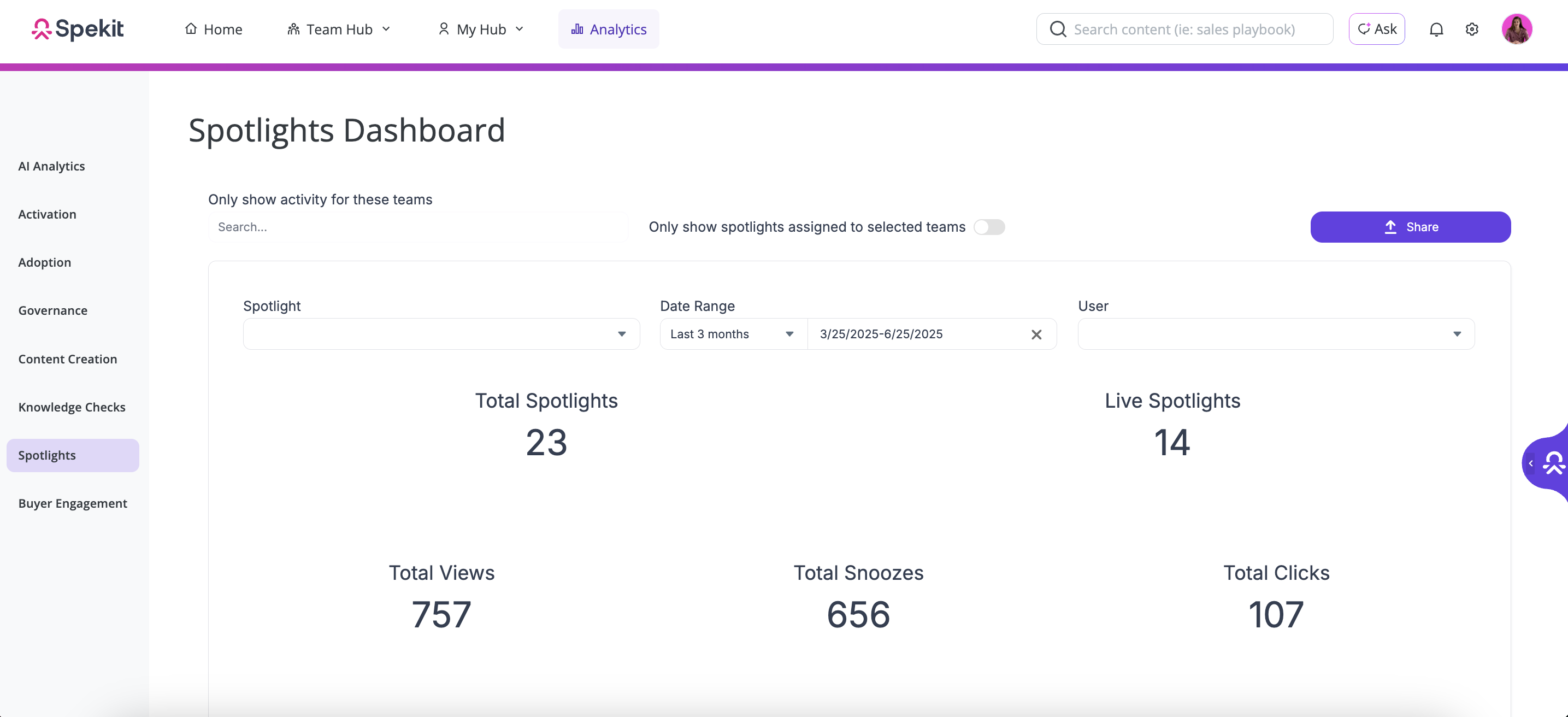Screen dimensions: 1568x717
Task: Expand the Spekit side widget
Action: click(x=1554, y=463)
